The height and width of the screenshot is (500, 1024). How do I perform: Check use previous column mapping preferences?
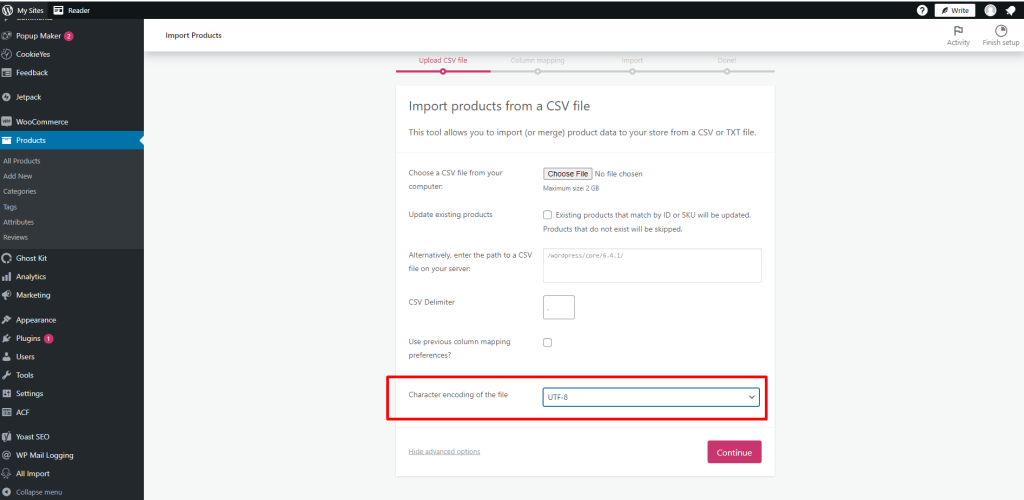[547, 342]
